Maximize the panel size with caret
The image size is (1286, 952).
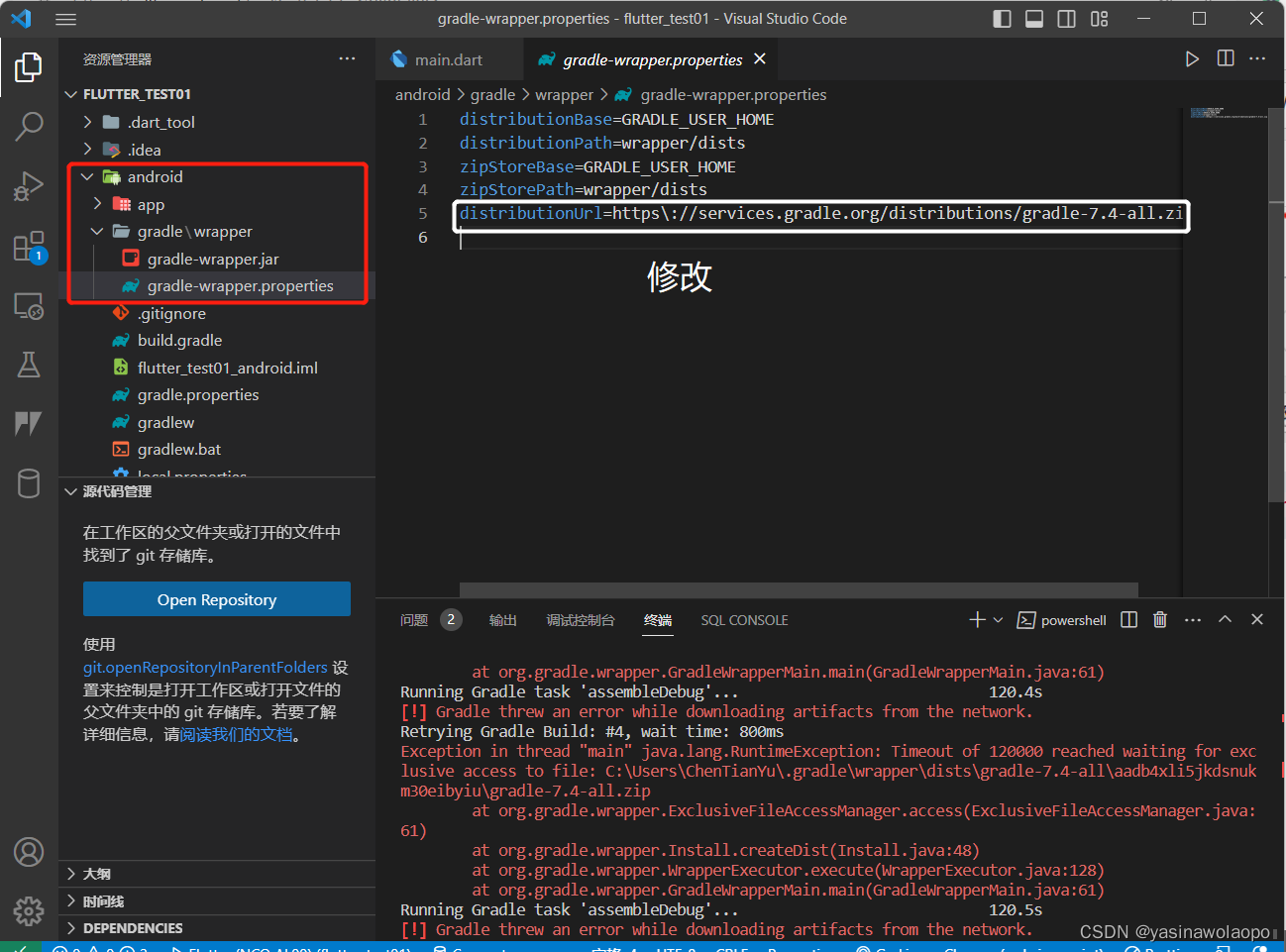click(1225, 619)
